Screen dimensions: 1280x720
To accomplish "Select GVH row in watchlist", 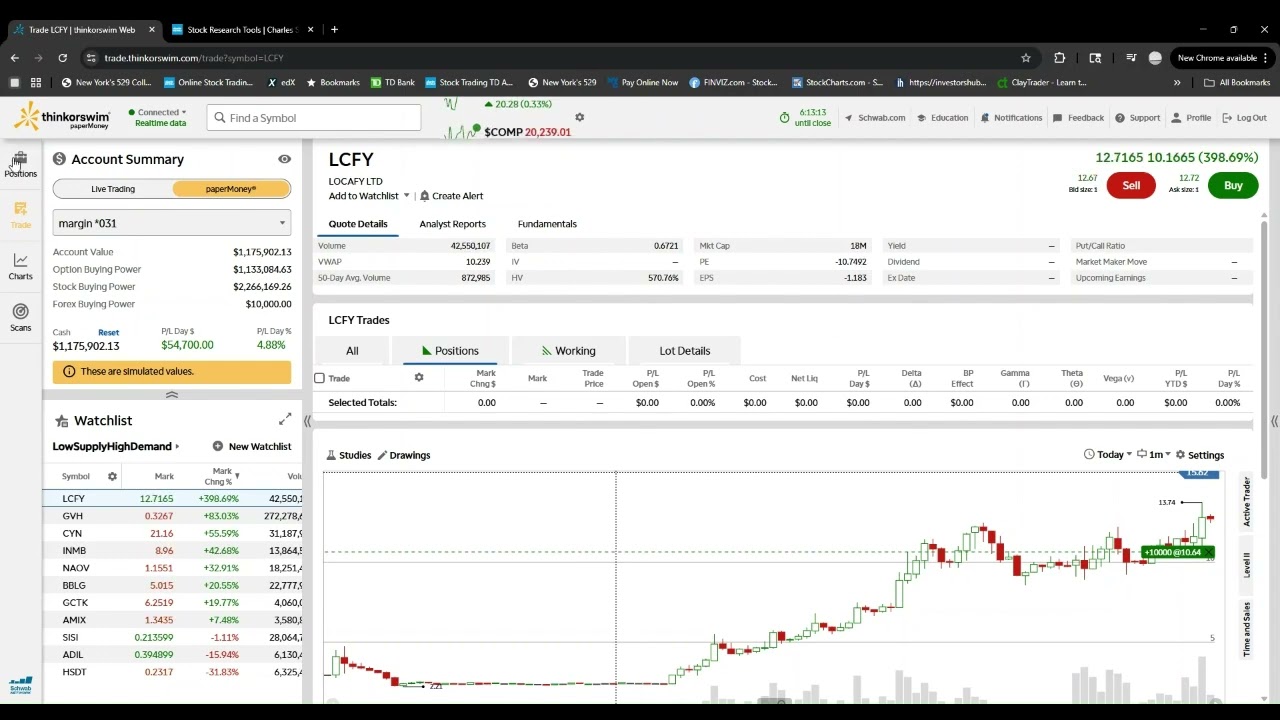I will 172,516.
